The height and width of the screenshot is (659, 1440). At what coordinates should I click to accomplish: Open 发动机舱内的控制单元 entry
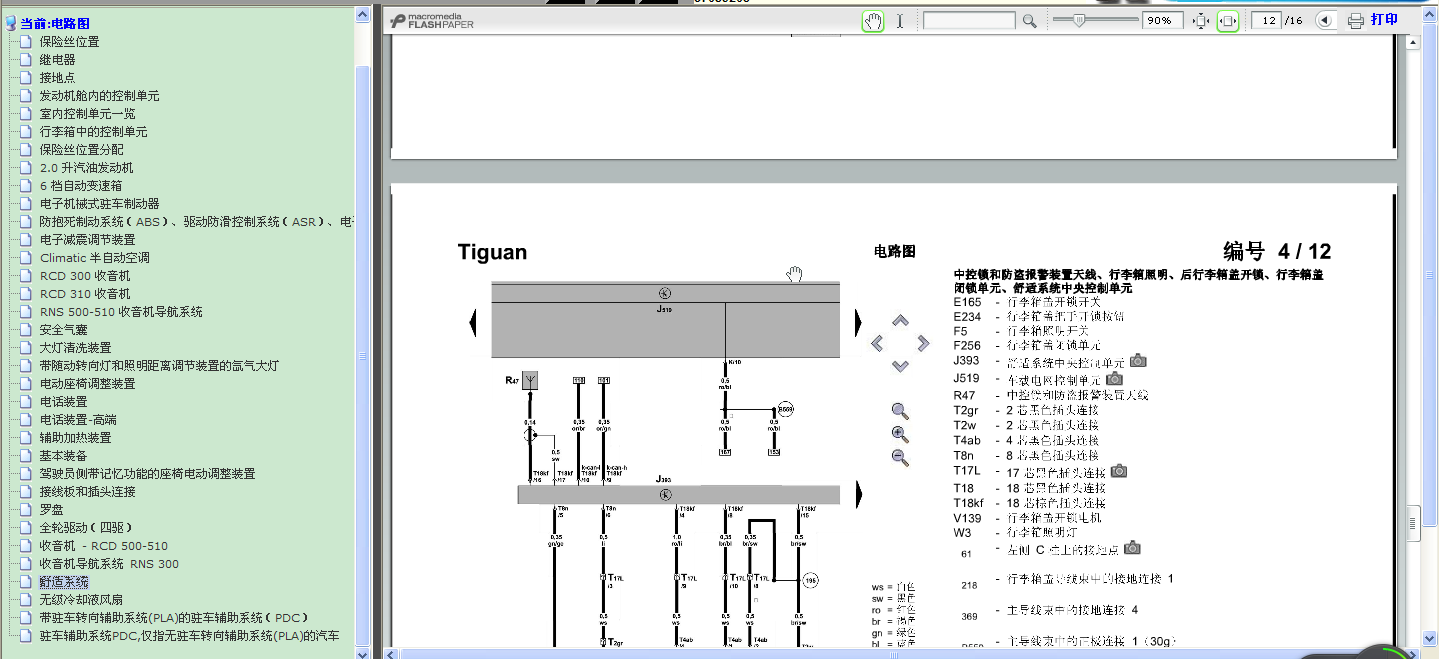[x=99, y=95]
